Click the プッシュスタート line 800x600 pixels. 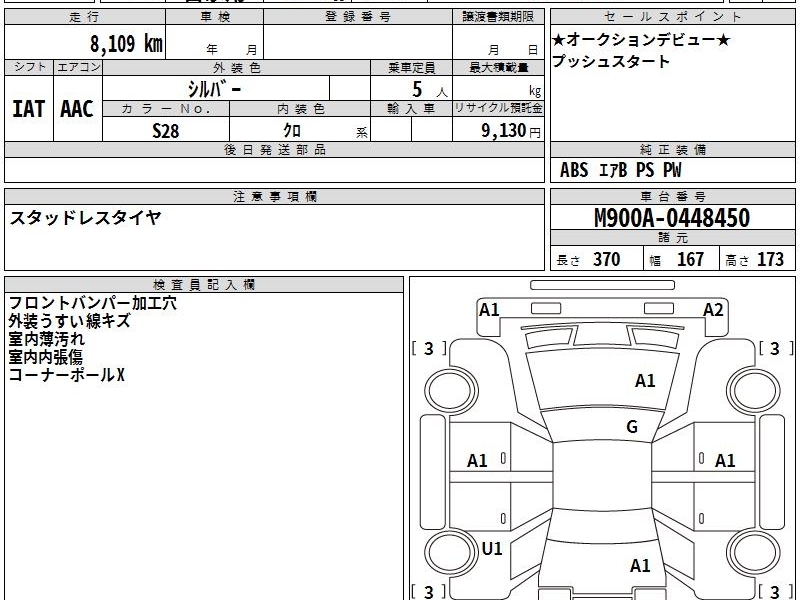click(x=611, y=61)
